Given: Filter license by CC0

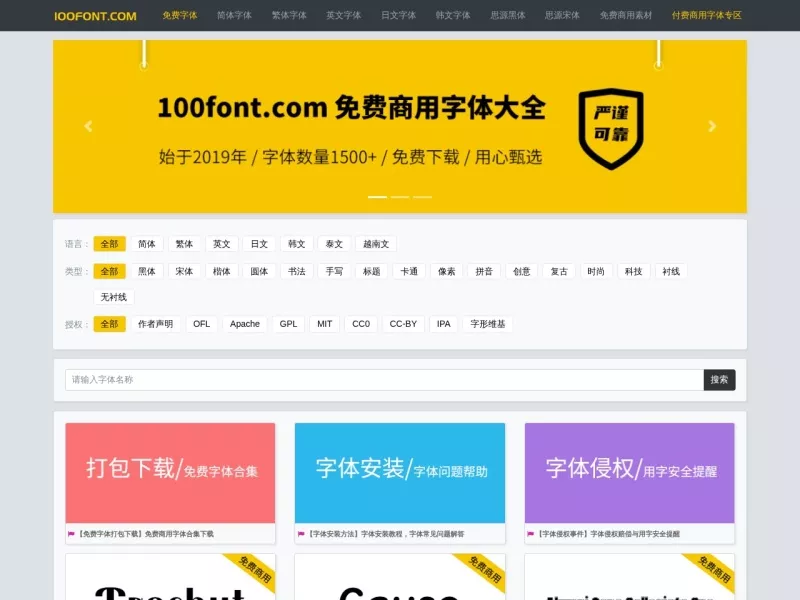Looking at the screenshot, I should [361, 324].
